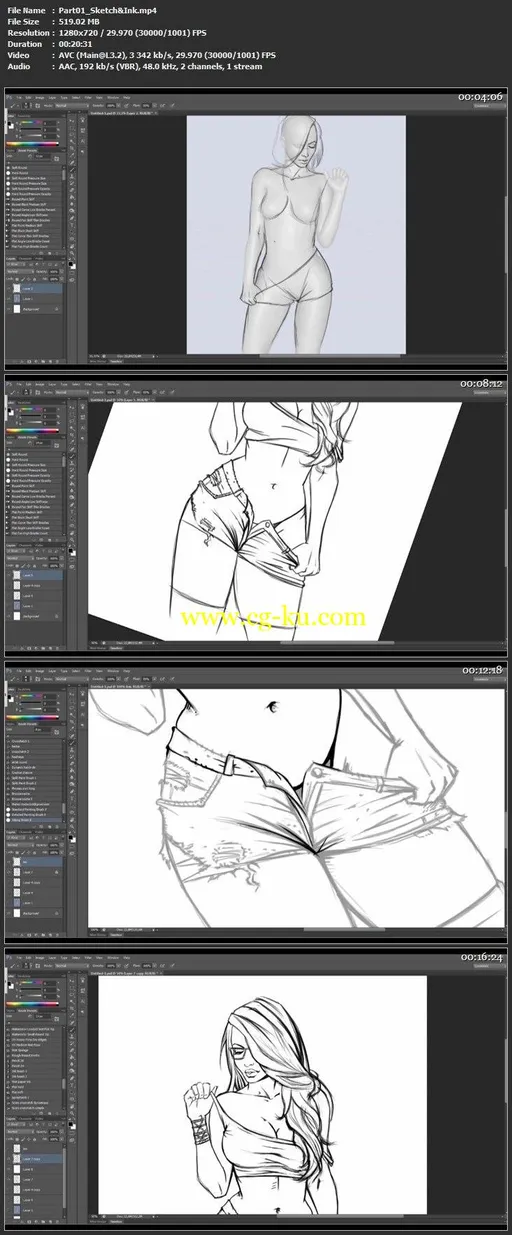Click the file size value 519.02 MB
Screen dimensions: 512x1235
click(81, 21)
